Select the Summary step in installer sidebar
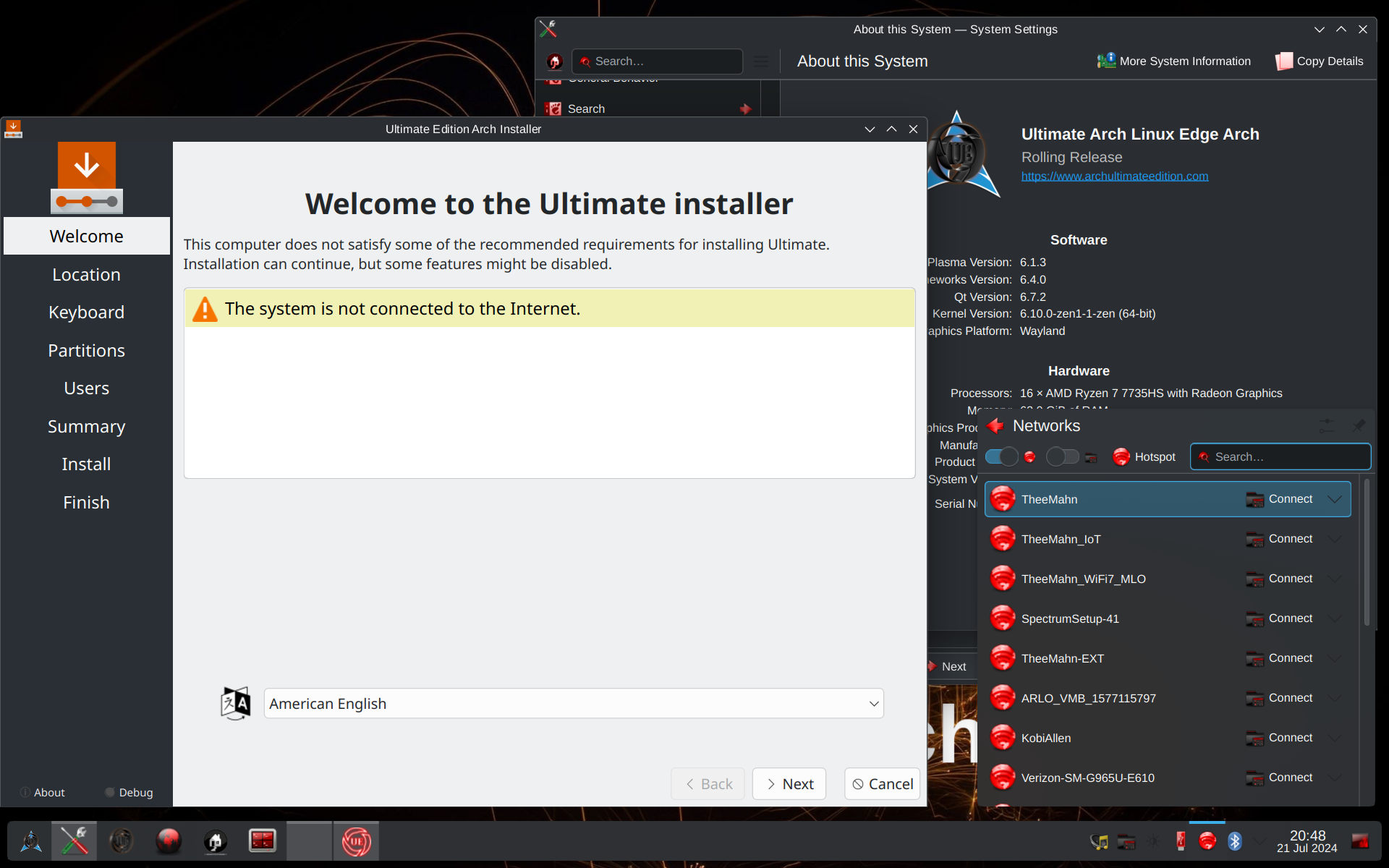 (87, 426)
